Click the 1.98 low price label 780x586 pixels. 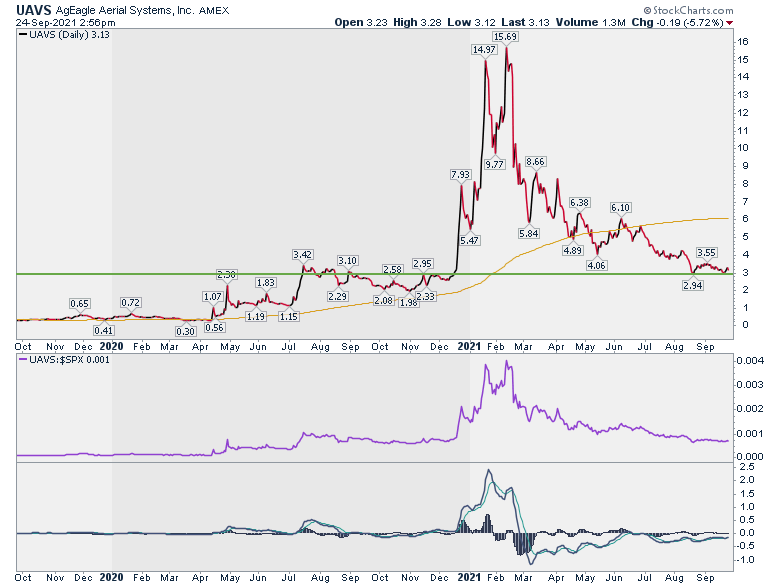[x=409, y=302]
